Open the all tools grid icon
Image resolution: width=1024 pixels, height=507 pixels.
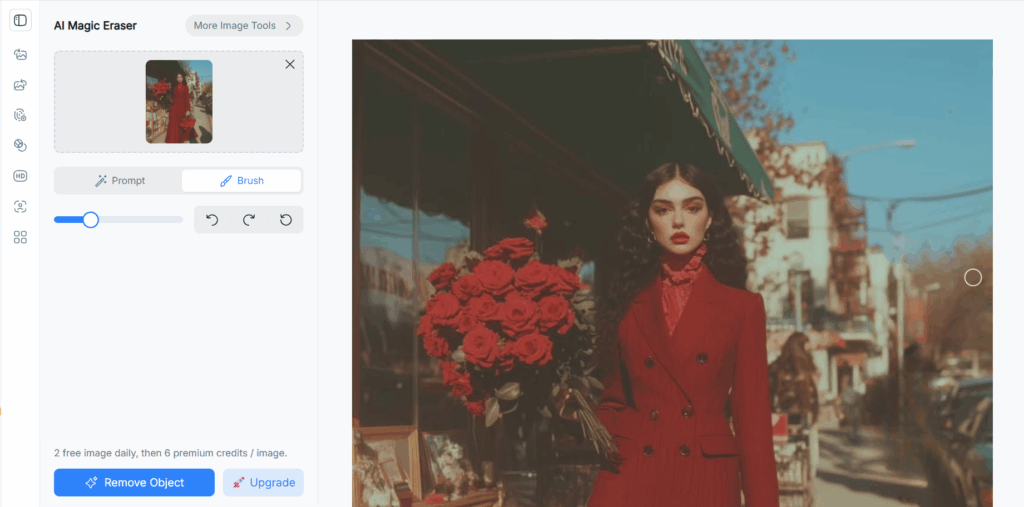pyautogui.click(x=20, y=237)
